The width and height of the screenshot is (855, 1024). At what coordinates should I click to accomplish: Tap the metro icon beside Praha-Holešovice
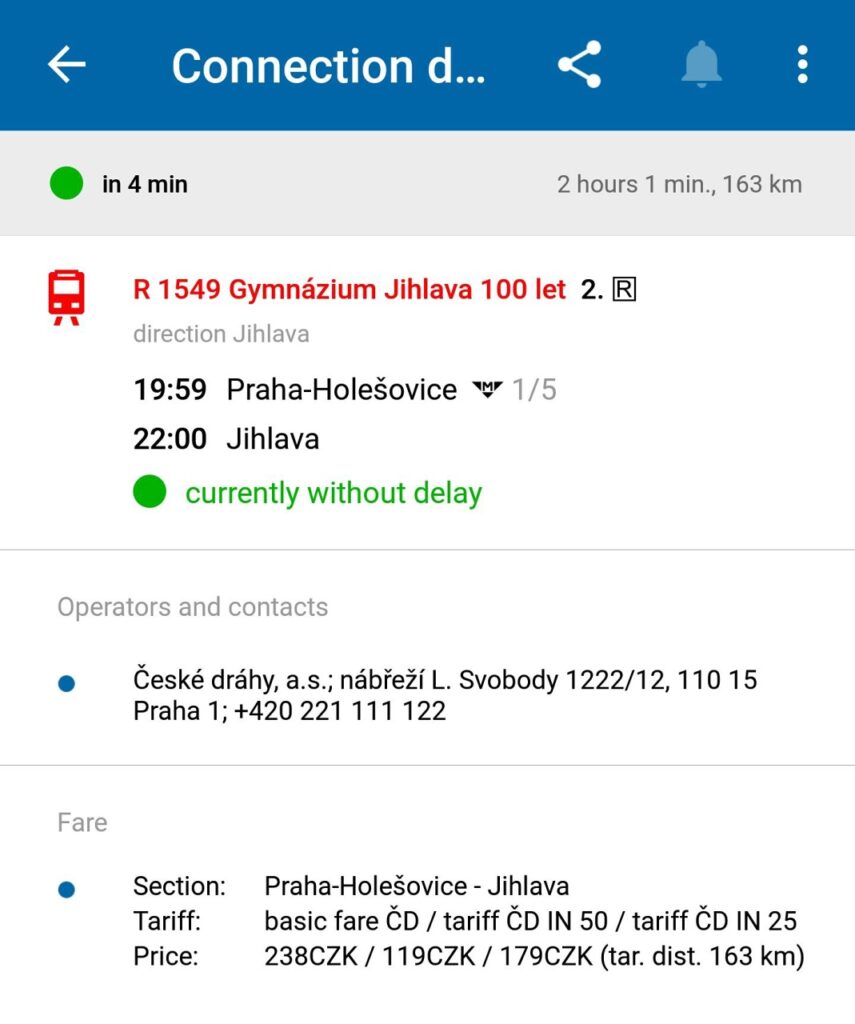487,390
